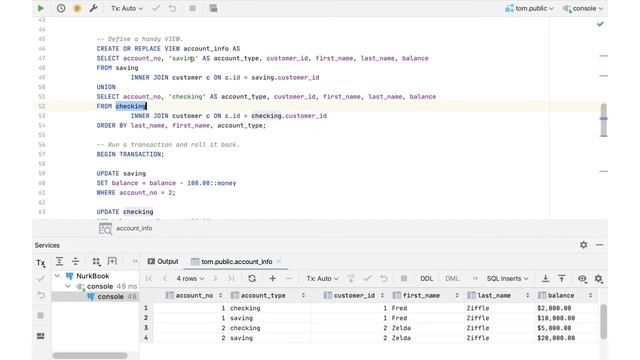Open the 4 rows page size dropdown

pos(190,278)
